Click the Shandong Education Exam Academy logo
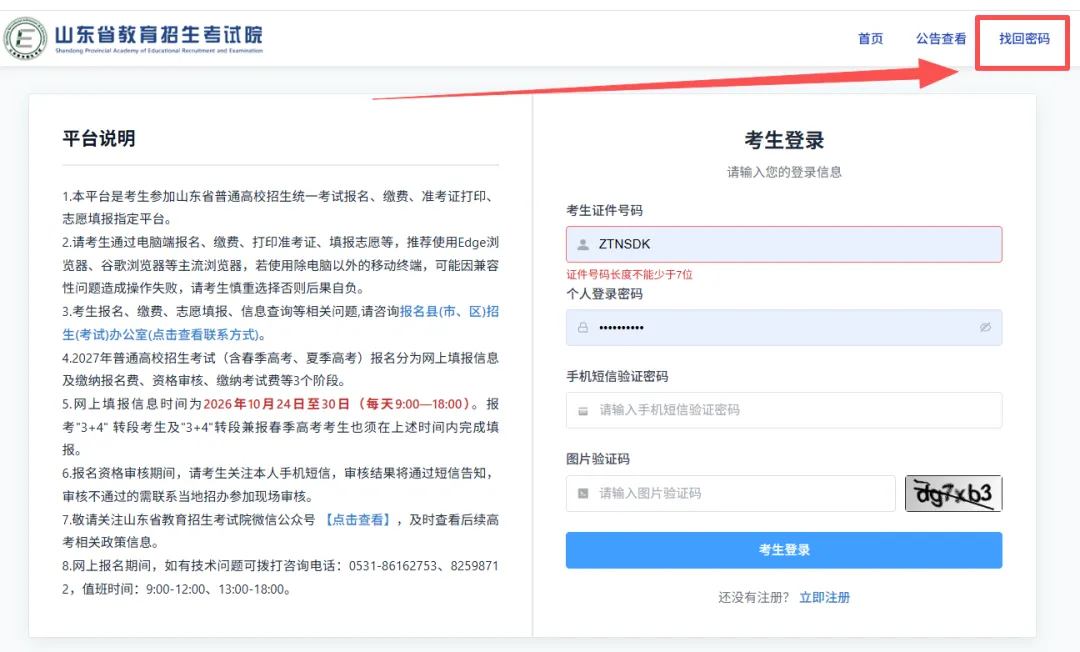Image resolution: width=1080 pixels, height=652 pixels. tap(26, 39)
